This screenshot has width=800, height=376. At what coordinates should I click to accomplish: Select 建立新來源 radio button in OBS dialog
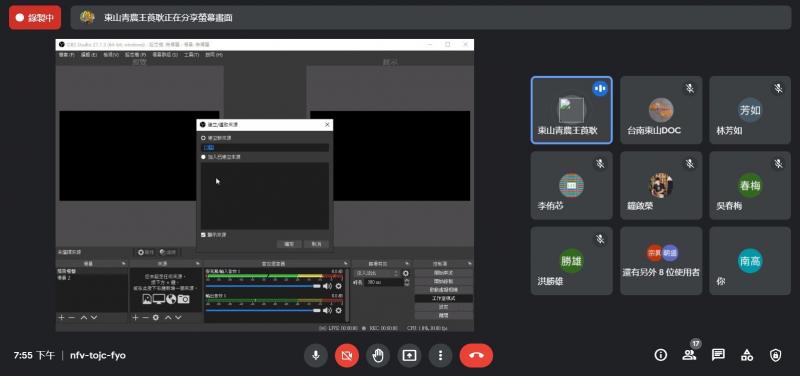pyautogui.click(x=204, y=138)
